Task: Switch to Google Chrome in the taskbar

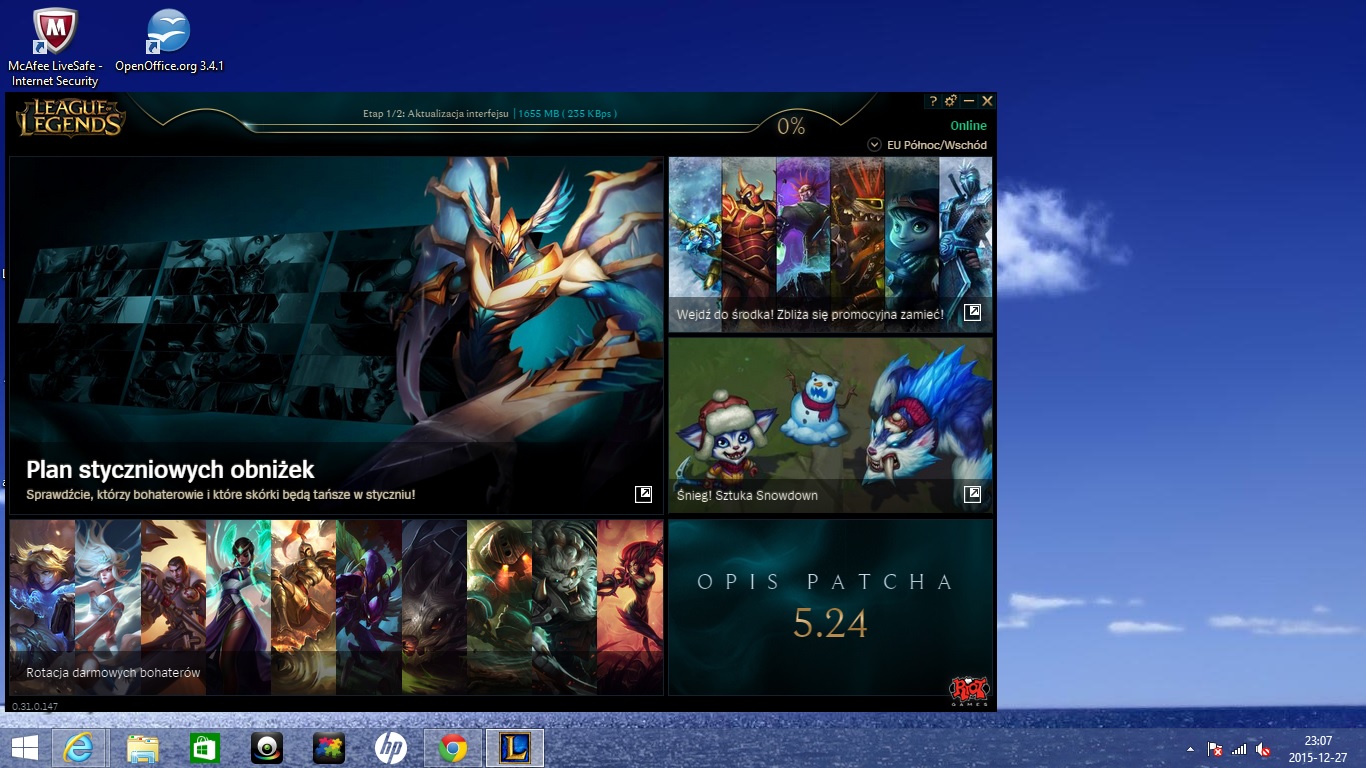Action: pyautogui.click(x=452, y=748)
